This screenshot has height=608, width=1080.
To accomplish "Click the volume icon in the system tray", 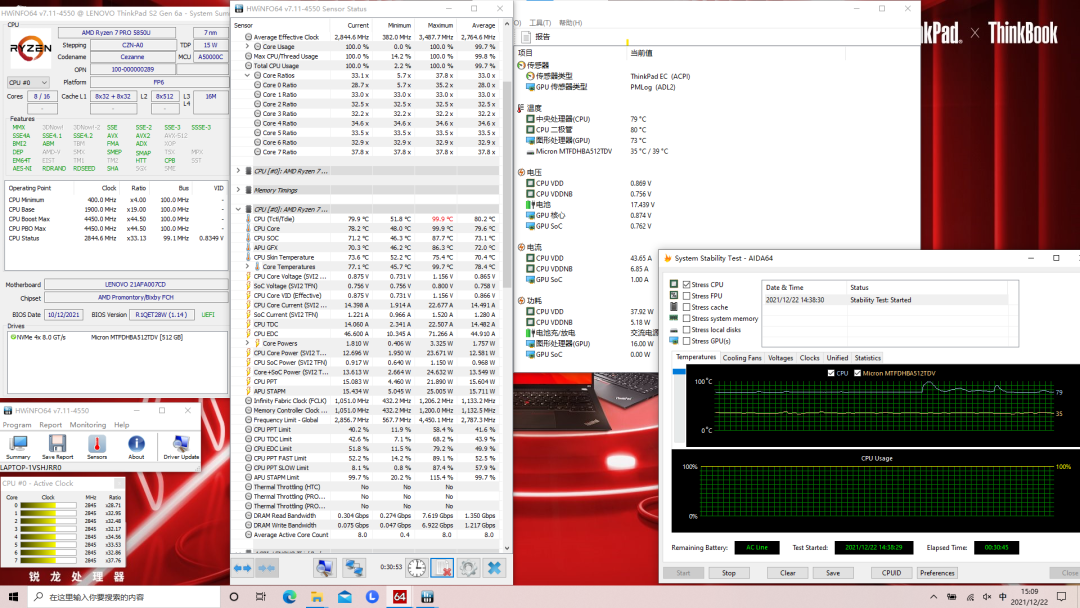I will pyautogui.click(x=986, y=597).
